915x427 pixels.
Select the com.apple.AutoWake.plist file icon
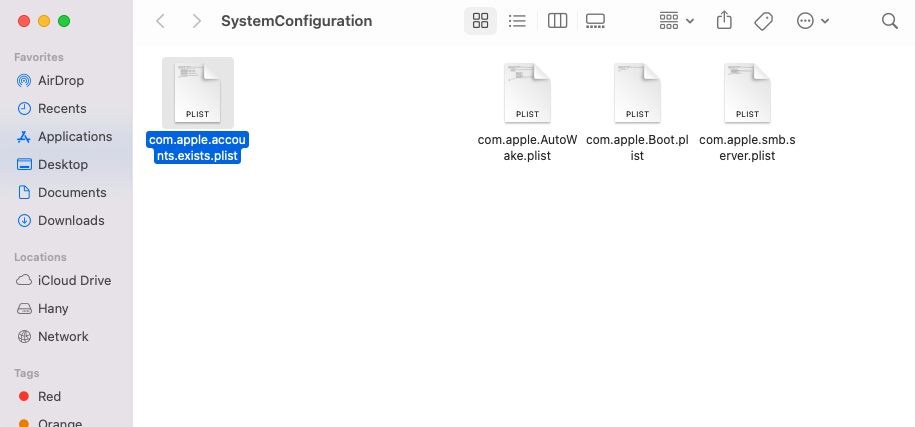click(x=527, y=93)
